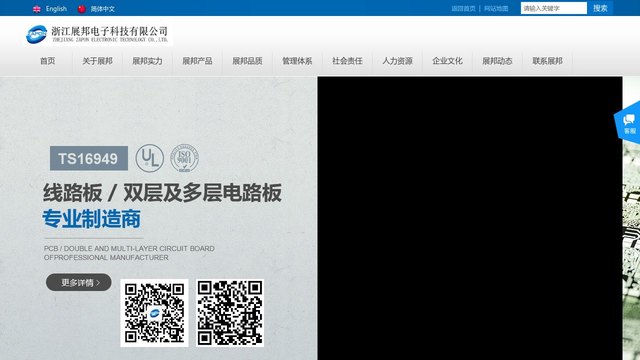
Task: Switch language to 简体中文
Action: coord(102,9)
